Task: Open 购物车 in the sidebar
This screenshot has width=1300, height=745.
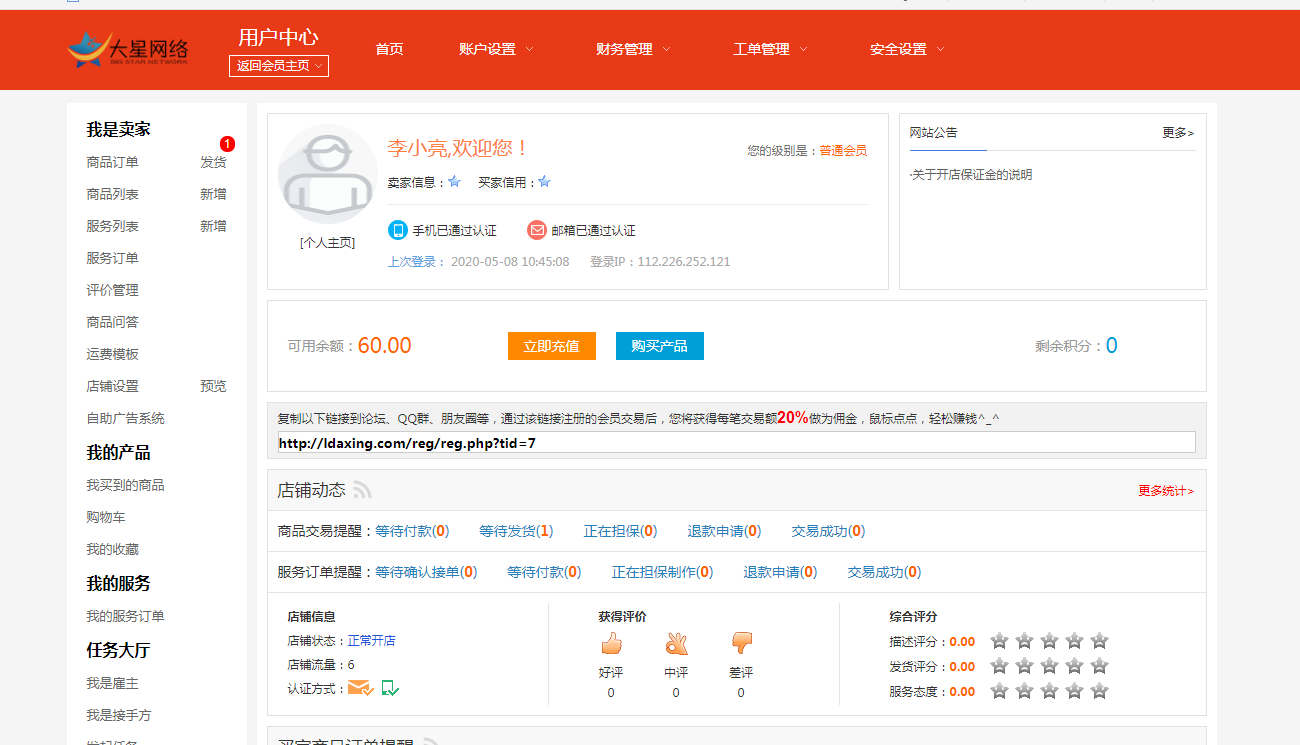Action: (x=106, y=517)
